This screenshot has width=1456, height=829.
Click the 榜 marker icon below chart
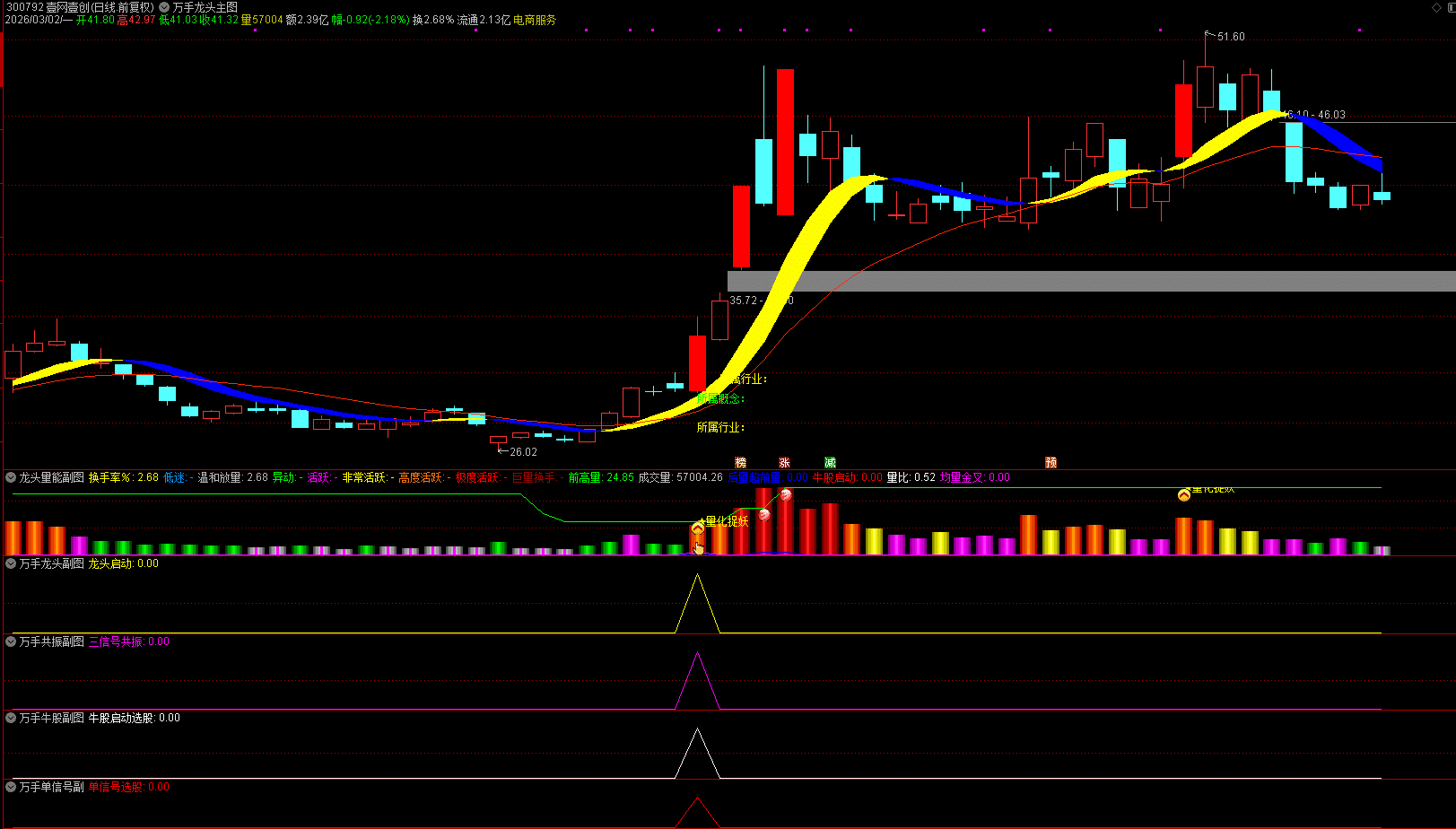coord(740,463)
